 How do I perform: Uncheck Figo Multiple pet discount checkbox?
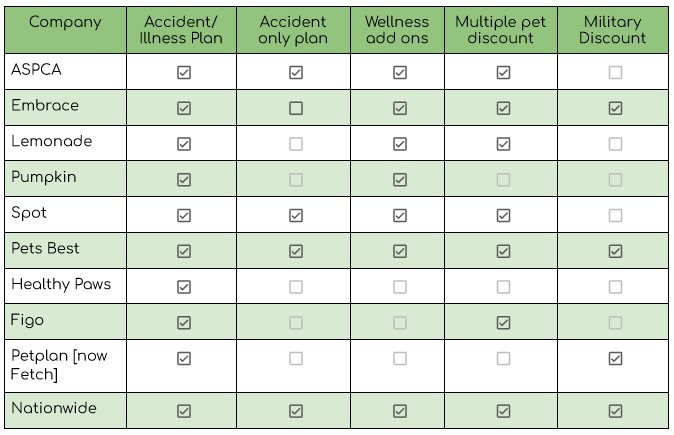click(503, 322)
